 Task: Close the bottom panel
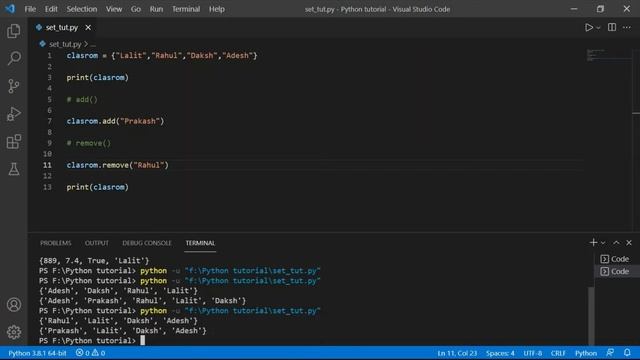point(629,242)
